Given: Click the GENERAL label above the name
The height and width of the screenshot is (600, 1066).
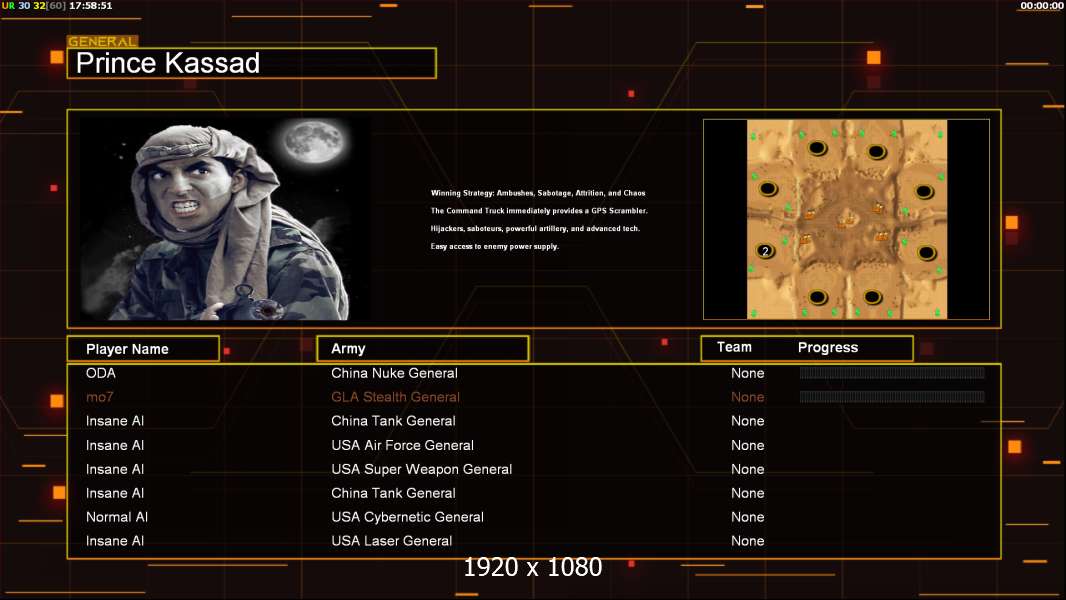Looking at the screenshot, I should coord(103,41).
